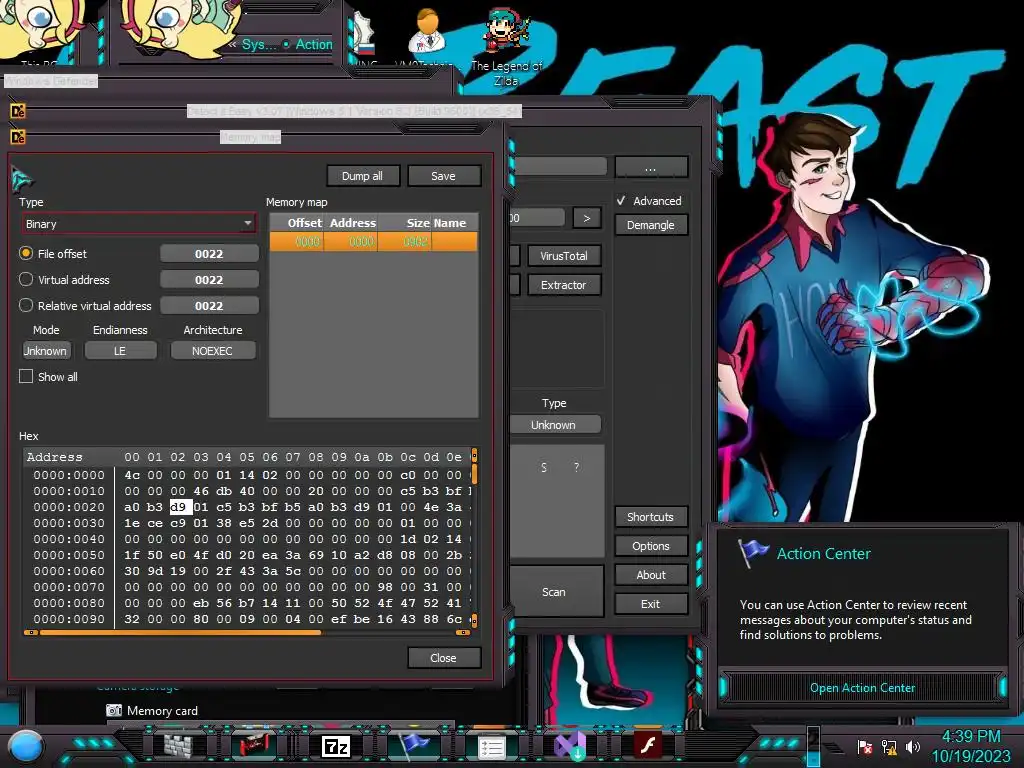Open the red-framed app icon beside 7-Zip
The height and width of the screenshot is (768, 1024).
255,745
